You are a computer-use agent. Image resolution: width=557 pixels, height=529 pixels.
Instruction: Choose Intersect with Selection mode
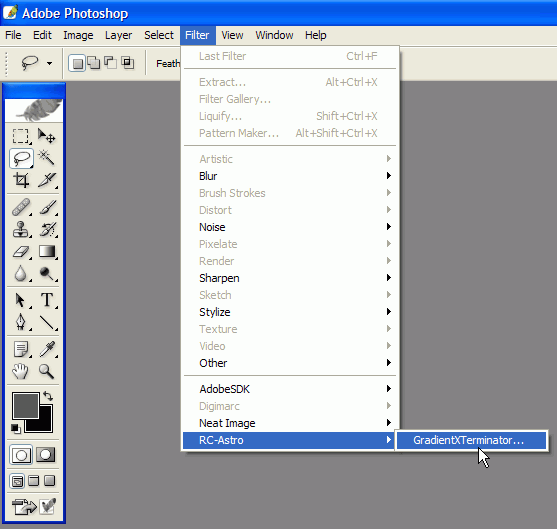click(x=127, y=63)
